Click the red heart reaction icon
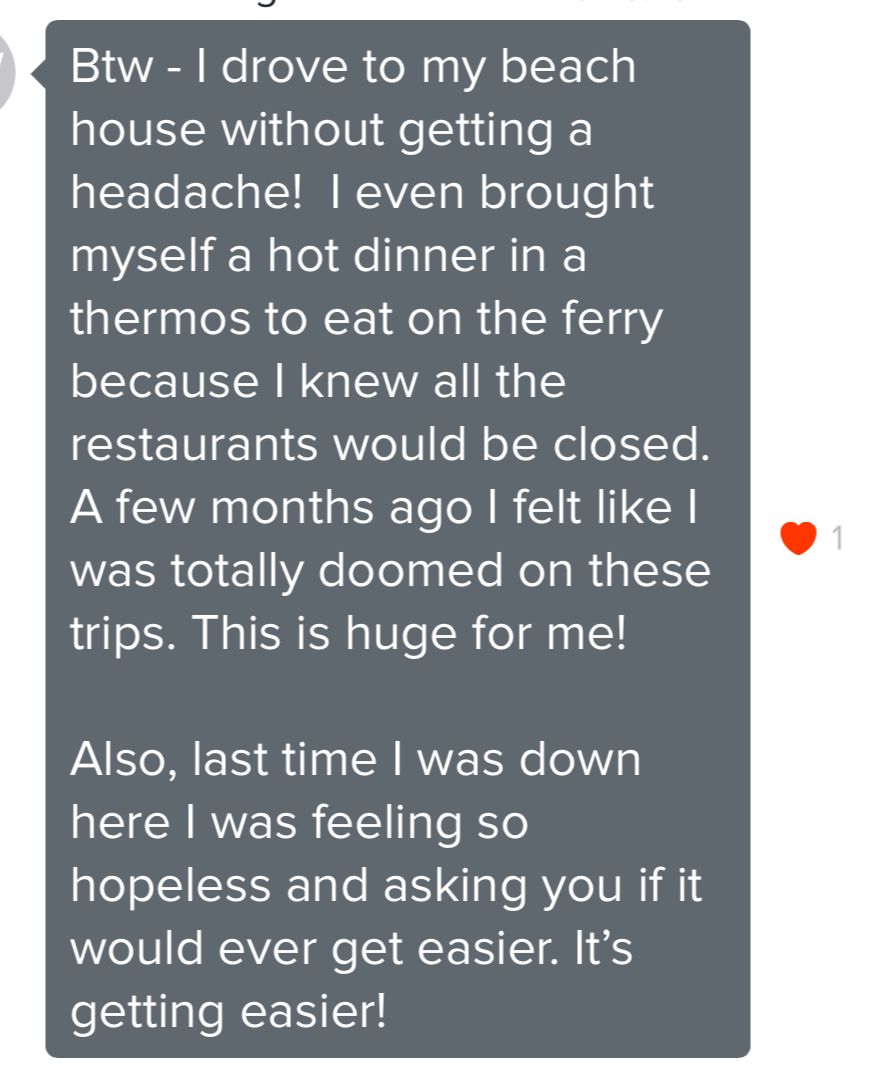 [798, 539]
